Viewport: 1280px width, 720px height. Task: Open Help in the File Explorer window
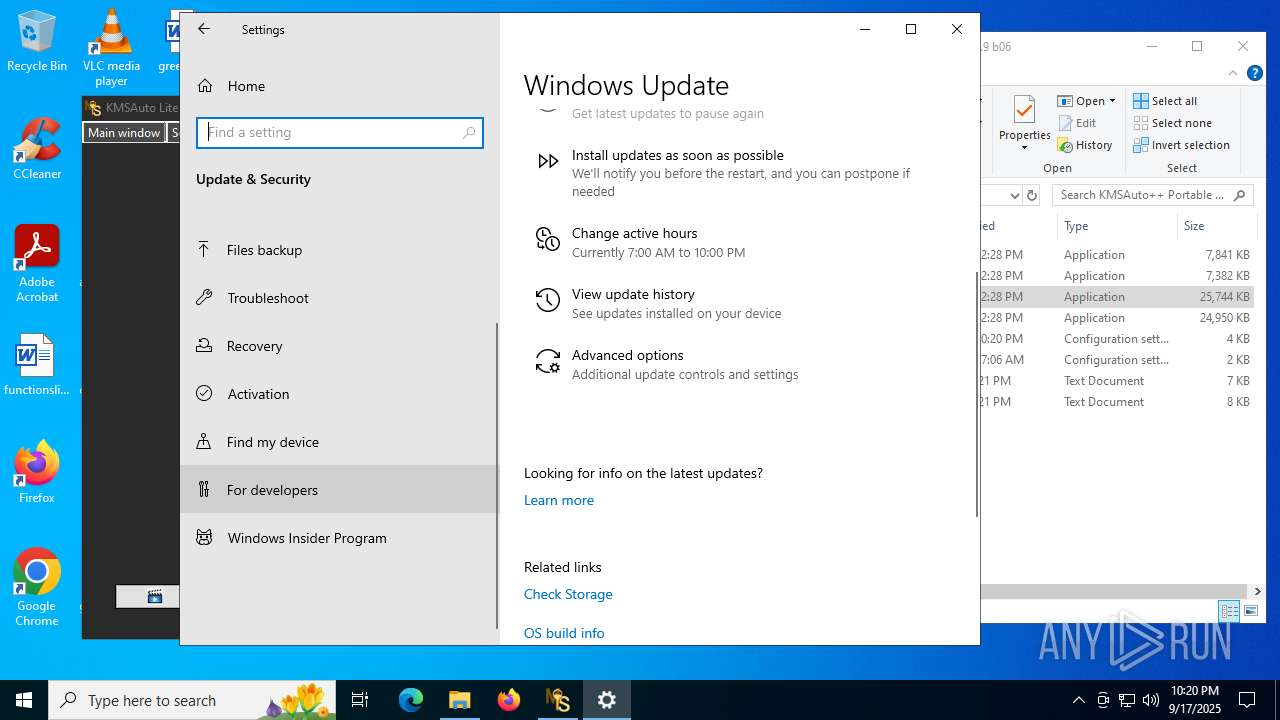1254,73
